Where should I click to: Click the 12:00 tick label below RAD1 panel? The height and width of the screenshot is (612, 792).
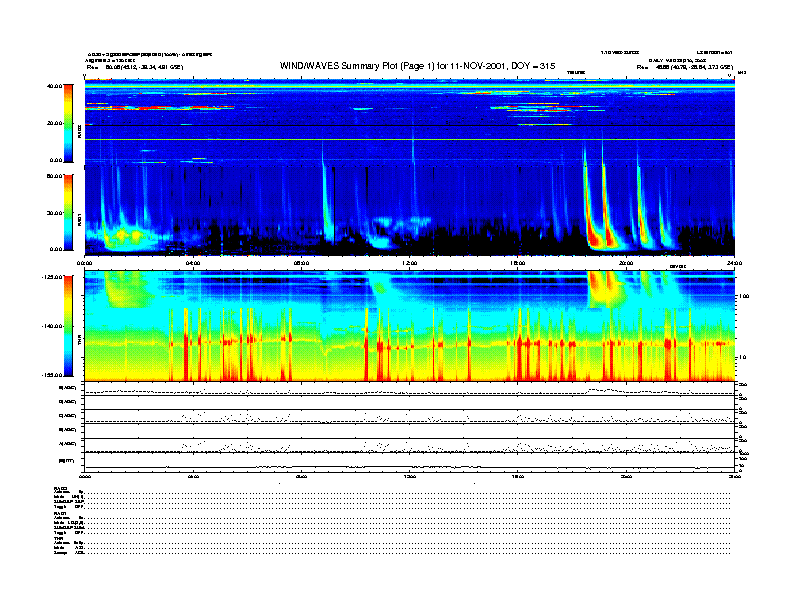409,263
